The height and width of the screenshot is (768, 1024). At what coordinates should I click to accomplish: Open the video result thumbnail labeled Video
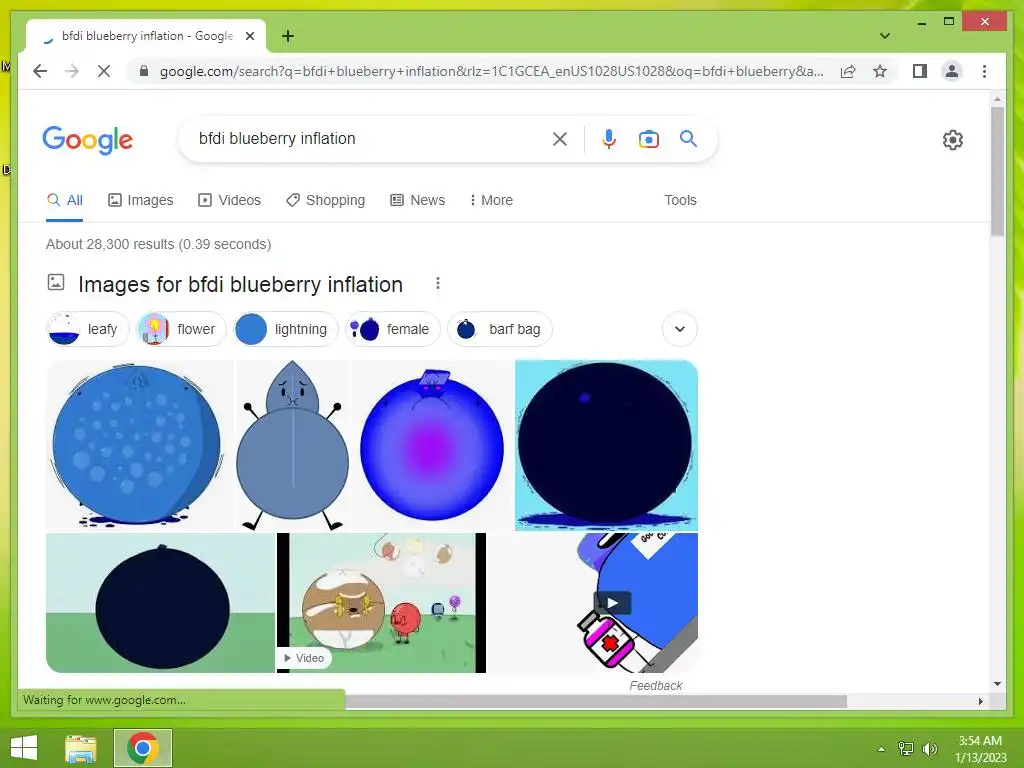tap(381, 603)
